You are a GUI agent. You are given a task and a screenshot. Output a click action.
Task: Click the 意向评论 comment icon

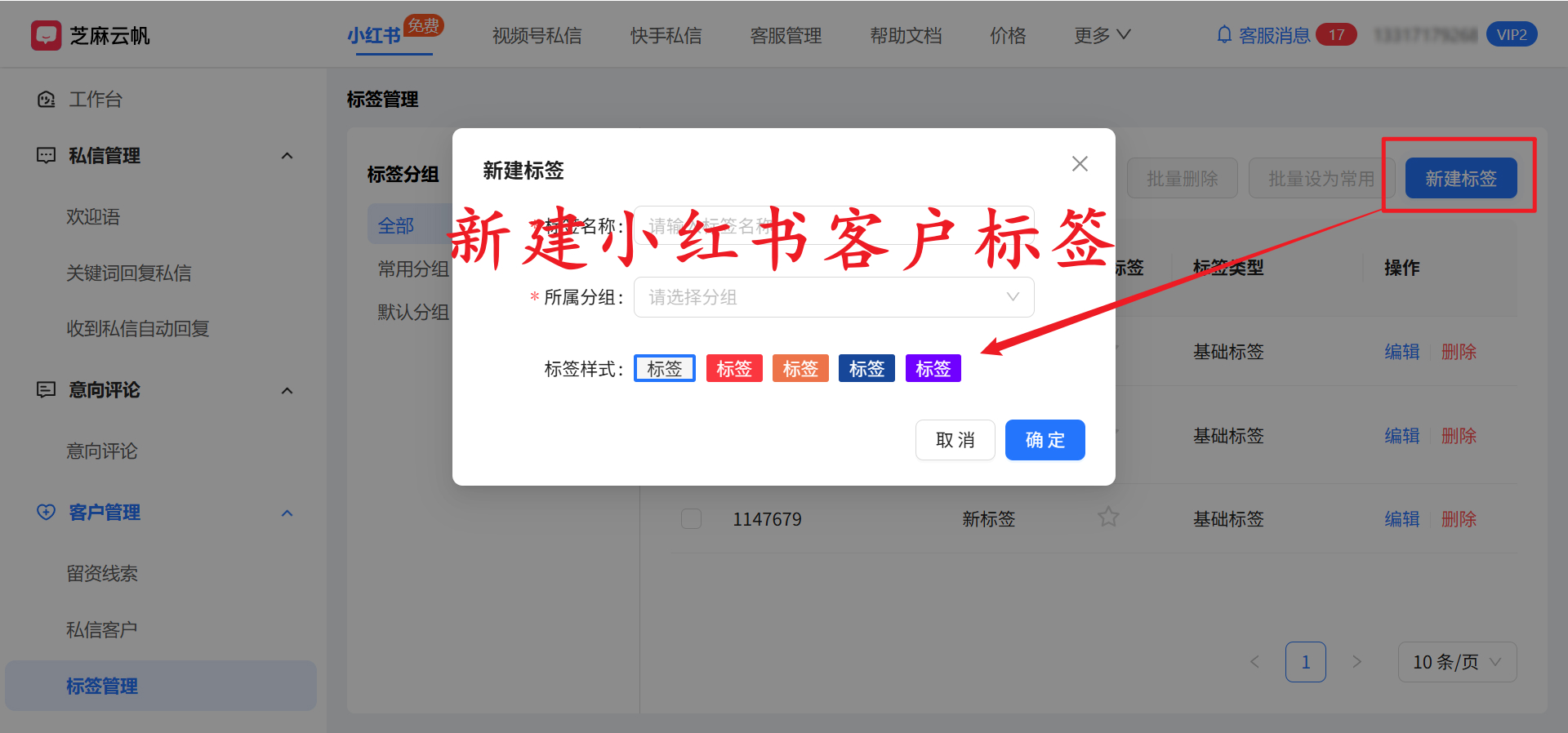point(46,390)
